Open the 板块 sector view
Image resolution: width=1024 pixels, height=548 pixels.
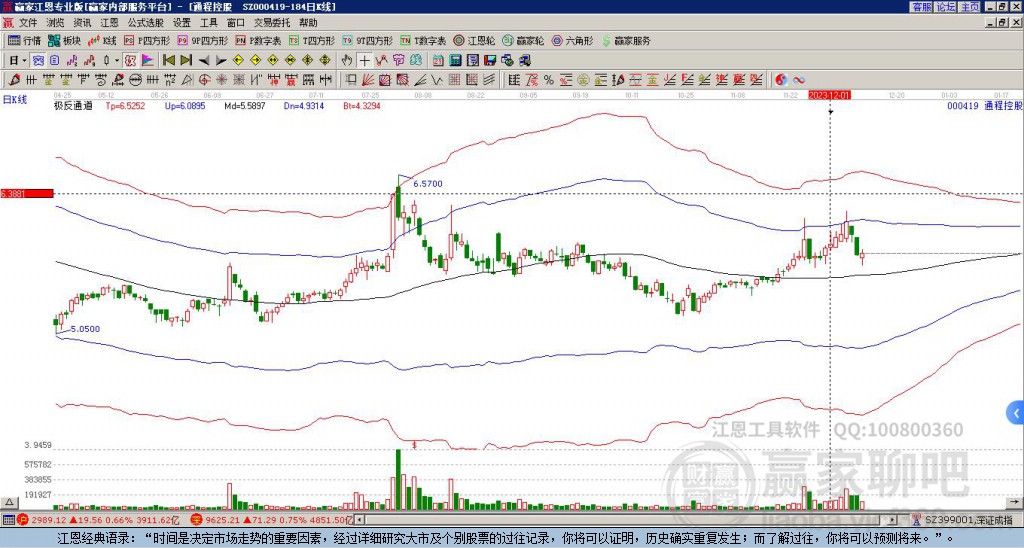pos(64,40)
